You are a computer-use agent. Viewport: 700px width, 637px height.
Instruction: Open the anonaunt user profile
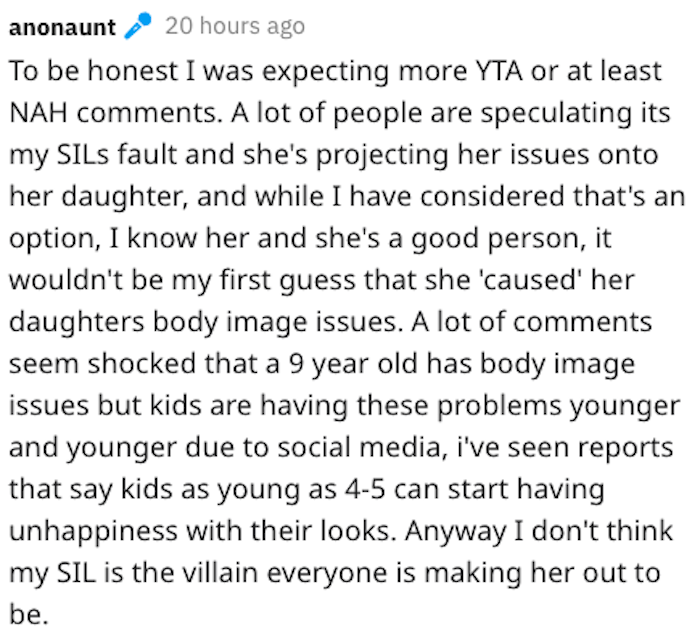point(62,27)
